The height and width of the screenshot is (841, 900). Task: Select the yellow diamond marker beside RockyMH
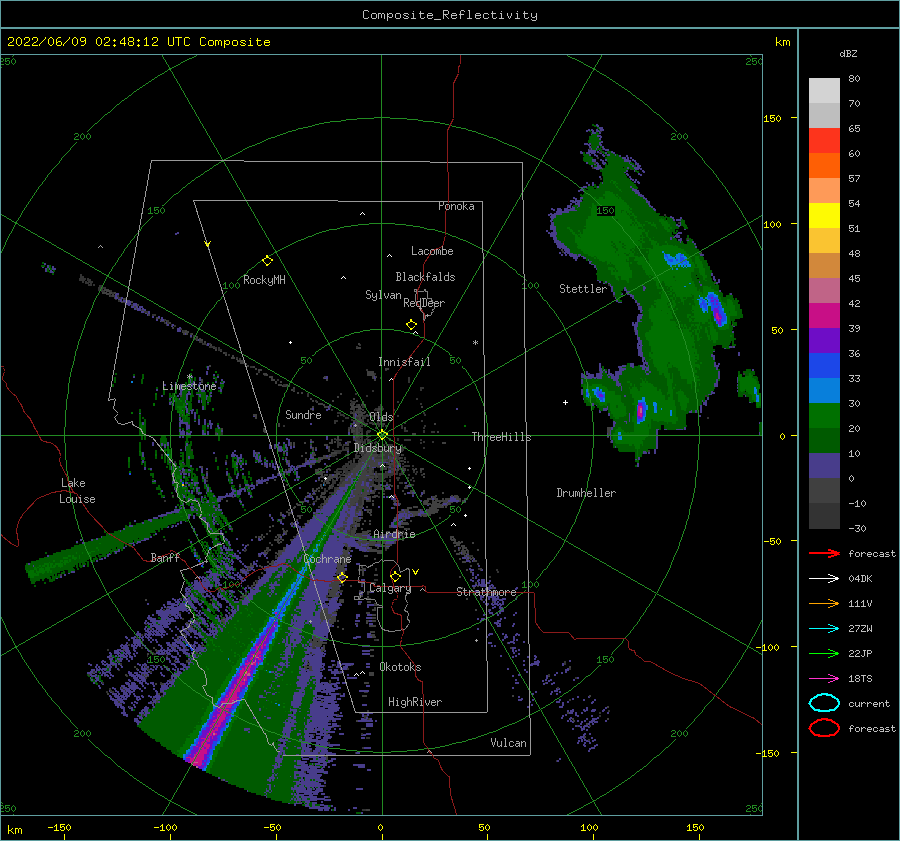pos(267,261)
